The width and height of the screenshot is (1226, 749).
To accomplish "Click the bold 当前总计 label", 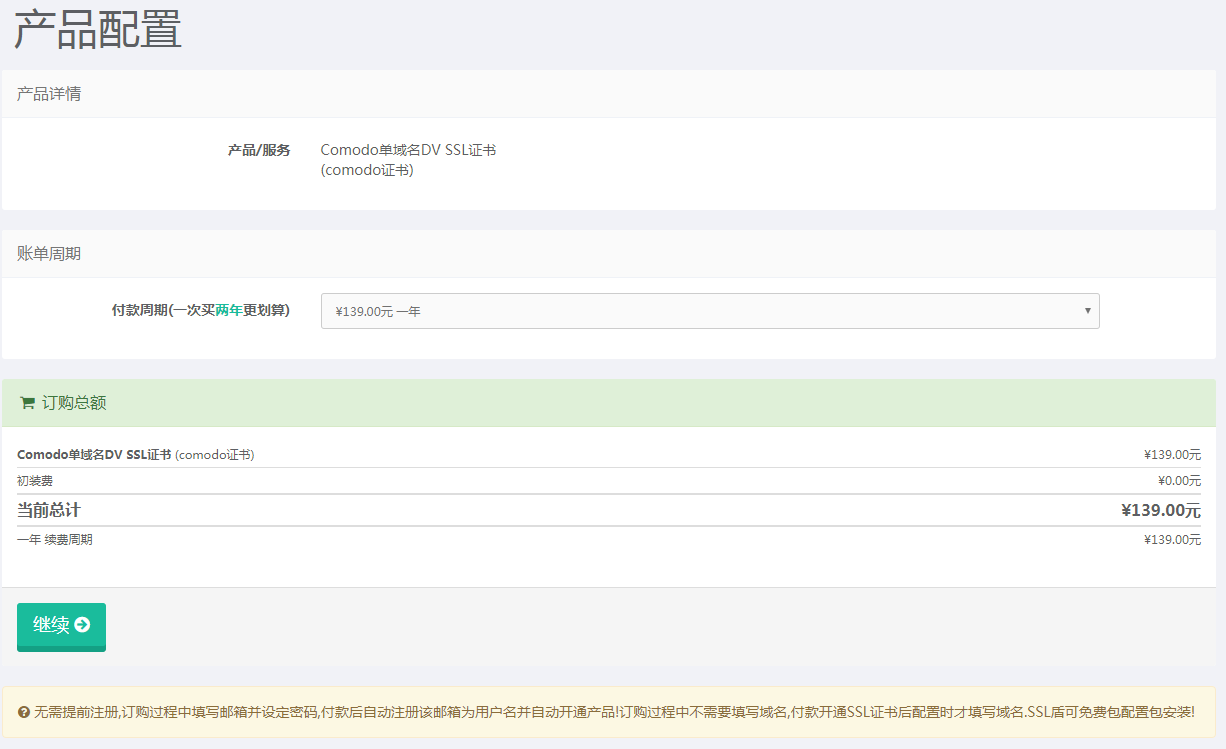I will [49, 510].
